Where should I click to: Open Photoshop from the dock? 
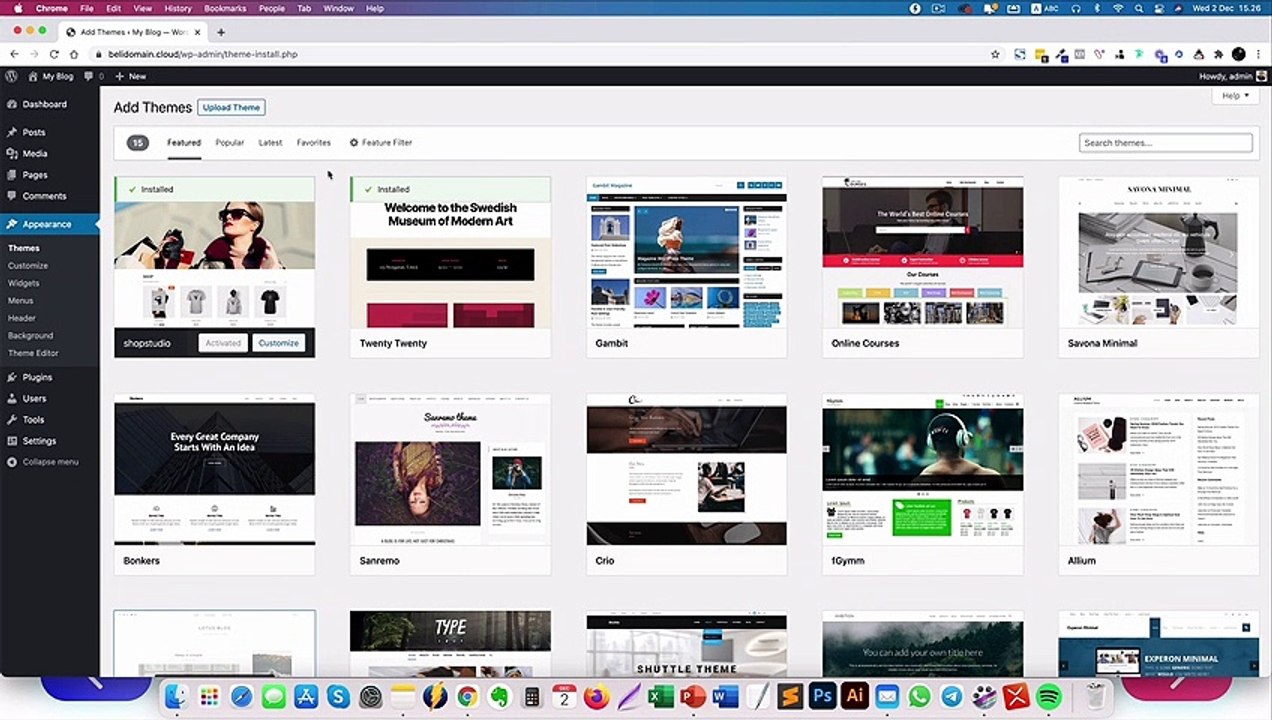coord(822,696)
